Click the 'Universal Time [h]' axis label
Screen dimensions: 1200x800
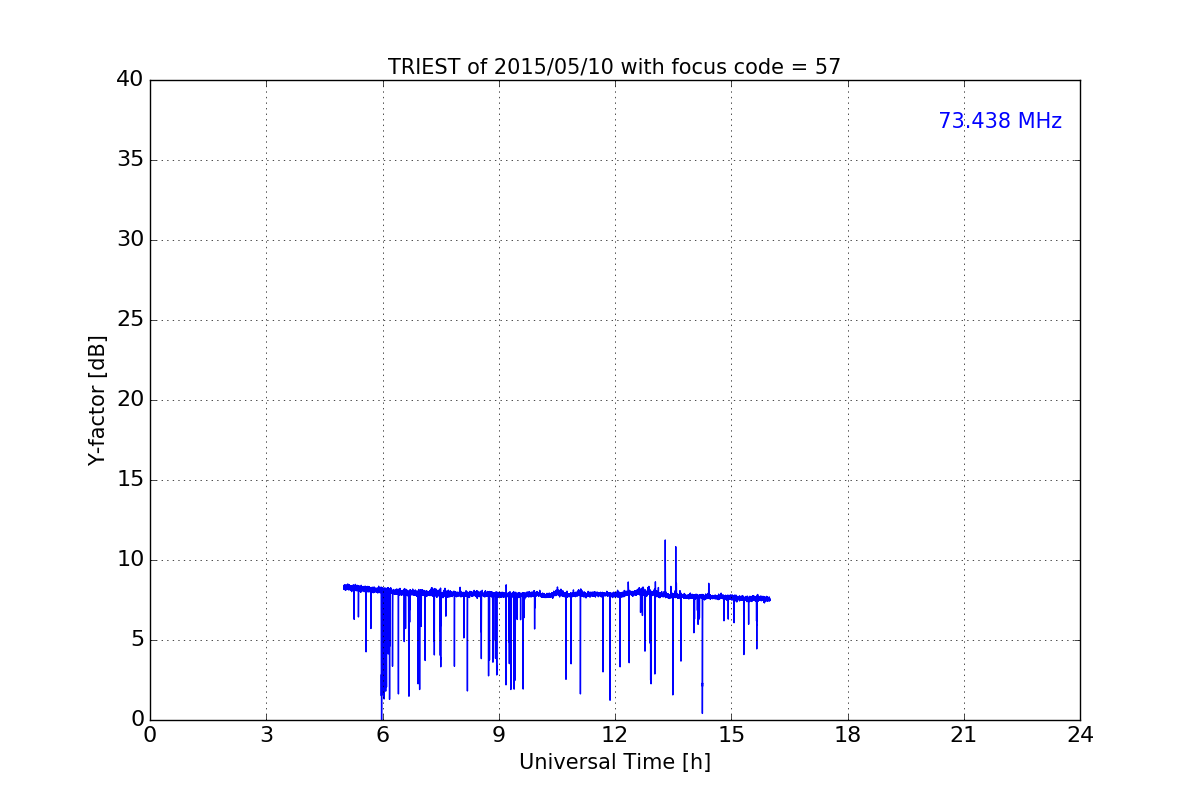[614, 762]
